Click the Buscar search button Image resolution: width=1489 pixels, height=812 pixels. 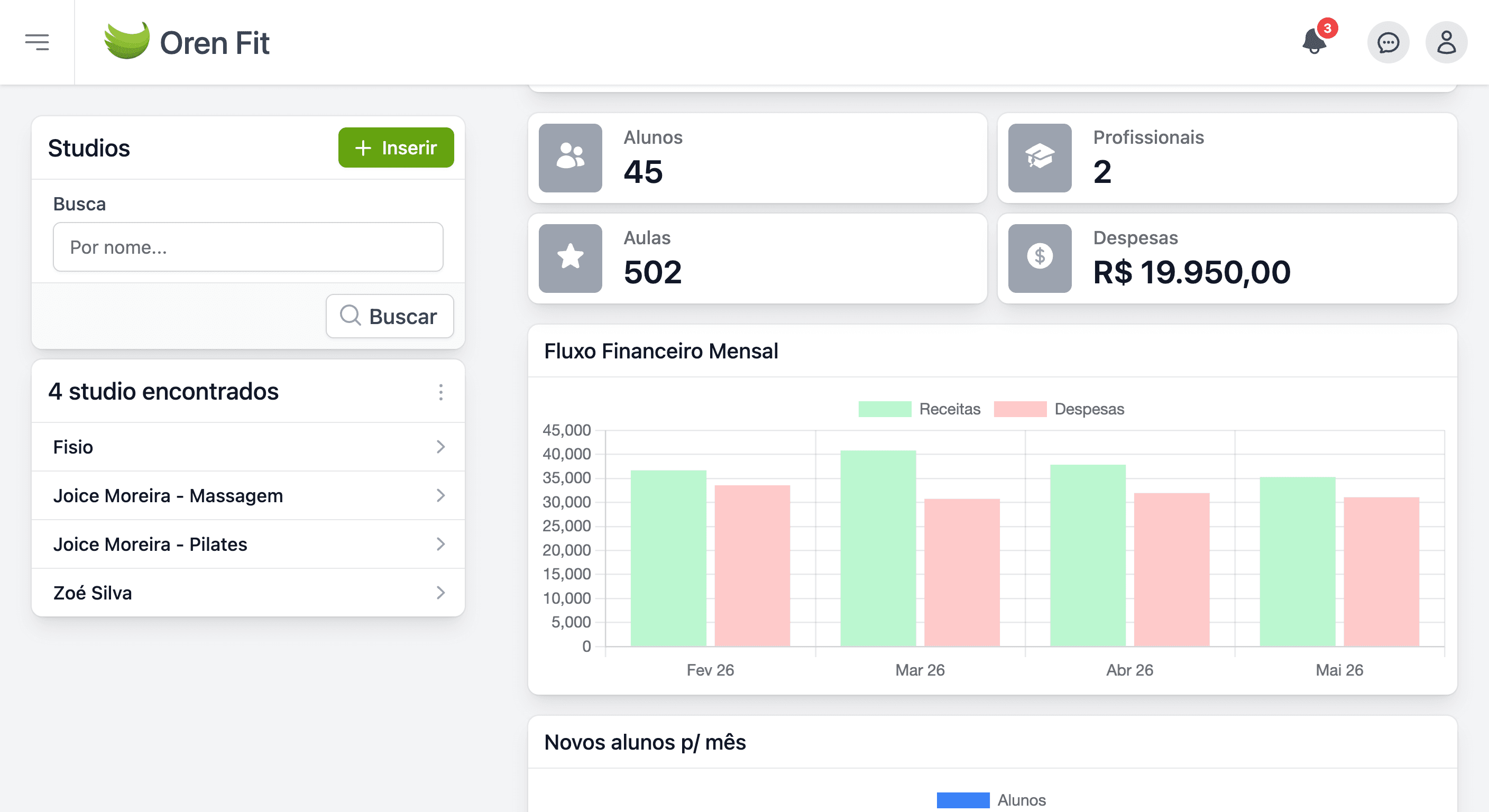click(x=390, y=316)
